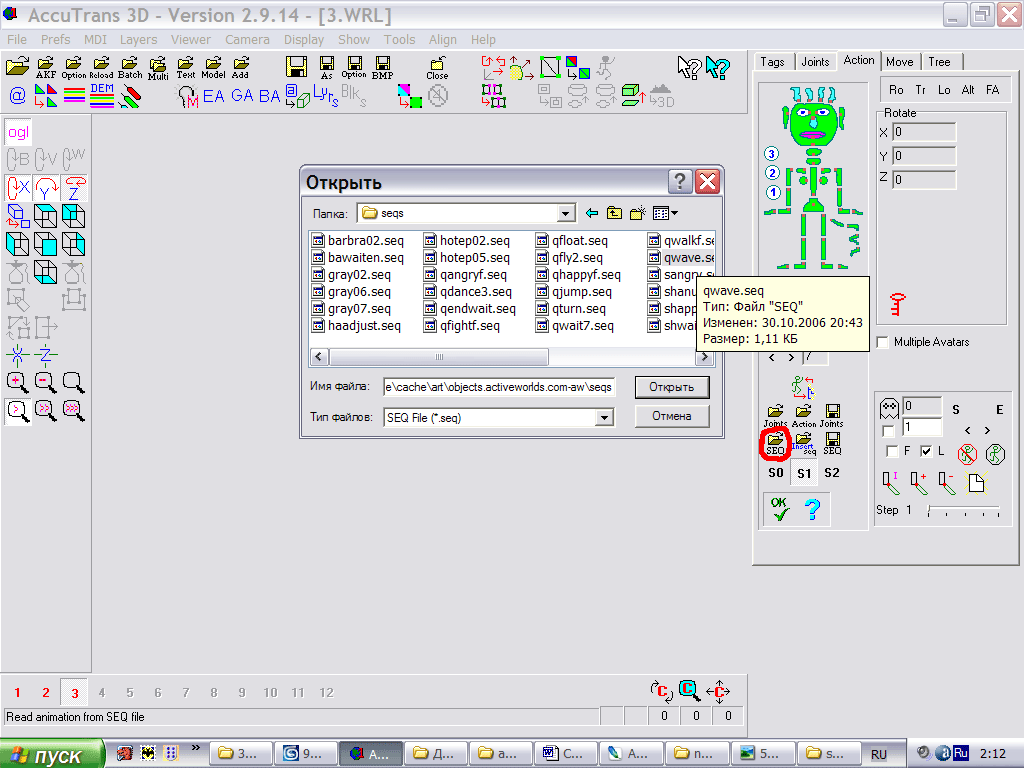Click the @ toolbar icon
1024x768 pixels.
click(x=18, y=96)
